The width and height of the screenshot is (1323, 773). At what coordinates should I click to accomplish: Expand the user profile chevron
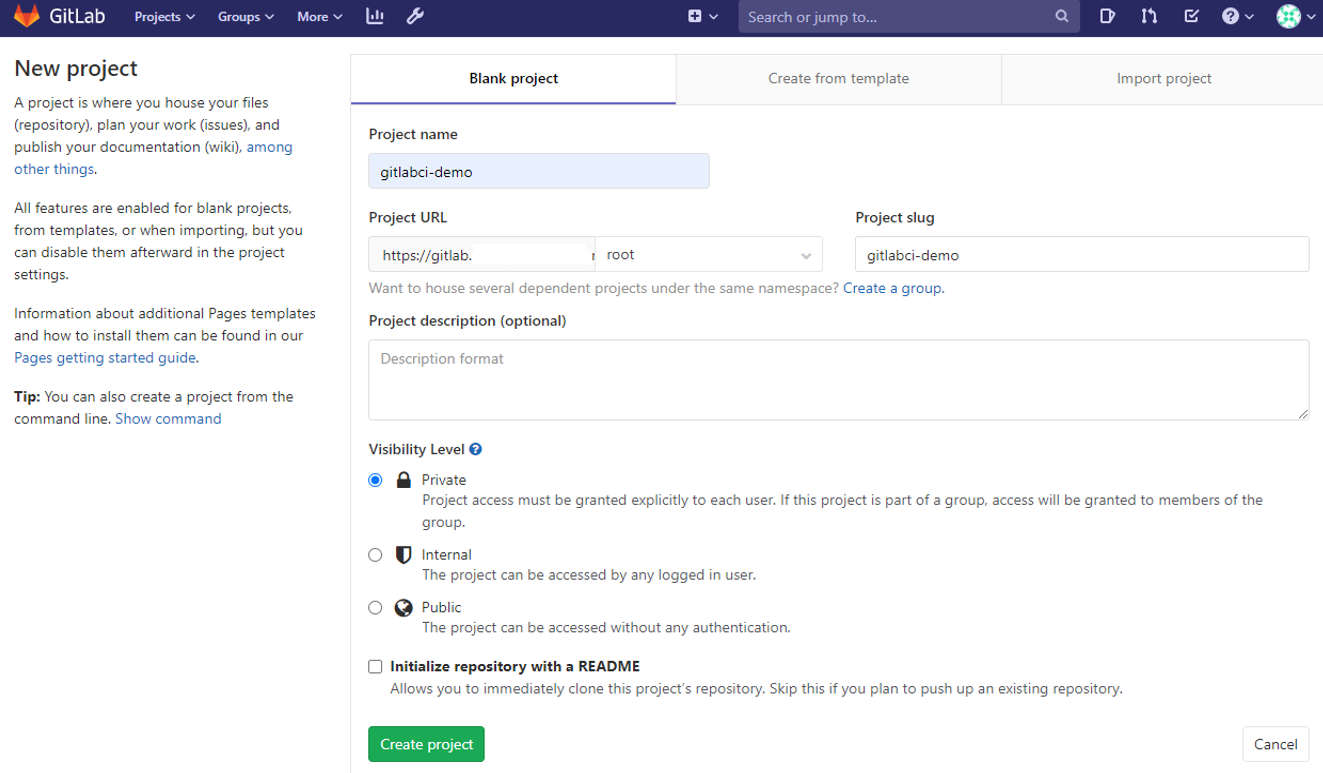1311,17
